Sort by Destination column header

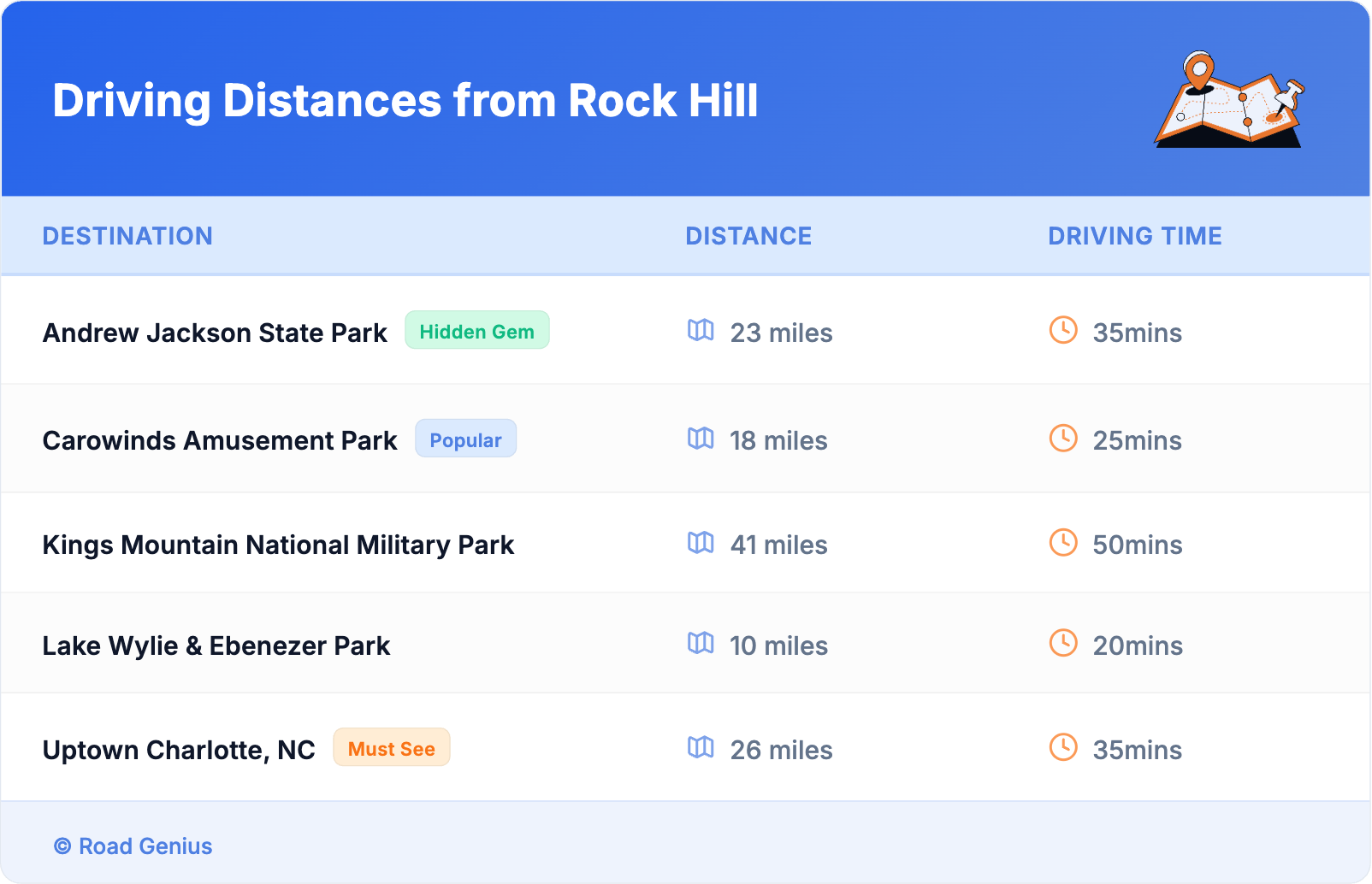point(127,236)
